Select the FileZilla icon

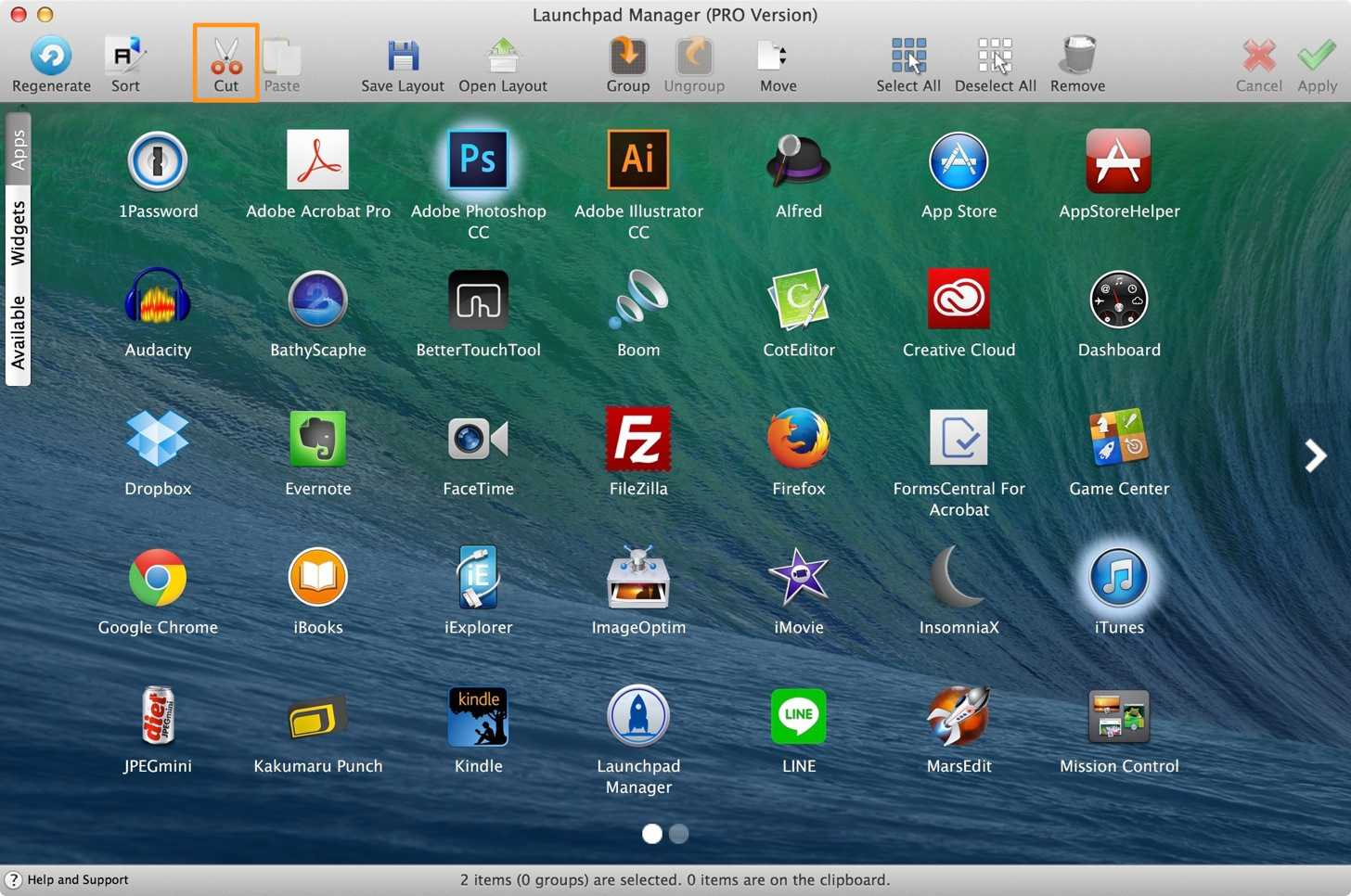coord(638,438)
